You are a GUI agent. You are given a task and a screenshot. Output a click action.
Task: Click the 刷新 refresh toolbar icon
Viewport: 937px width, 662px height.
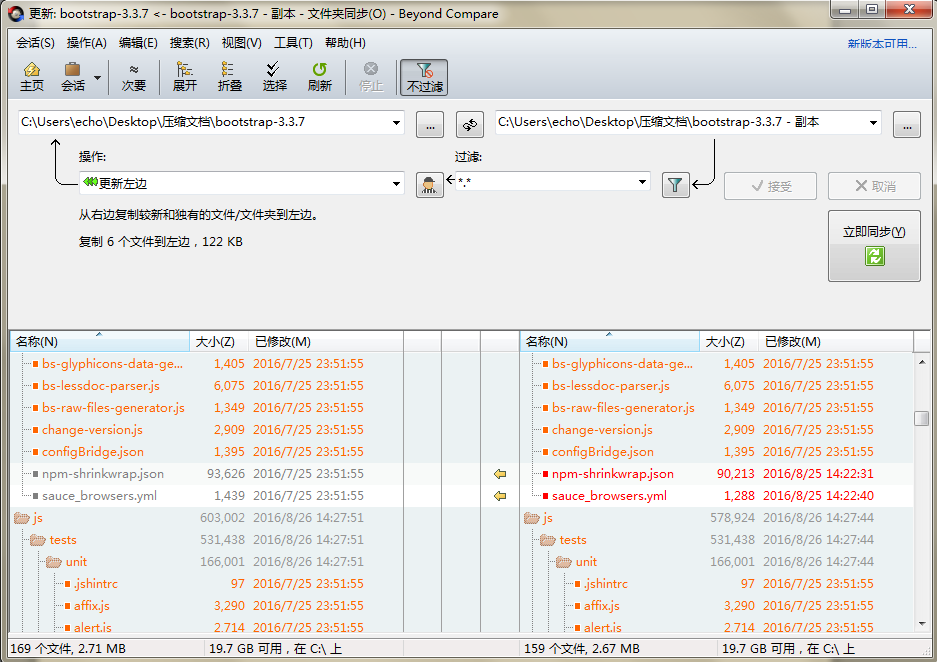click(x=319, y=76)
